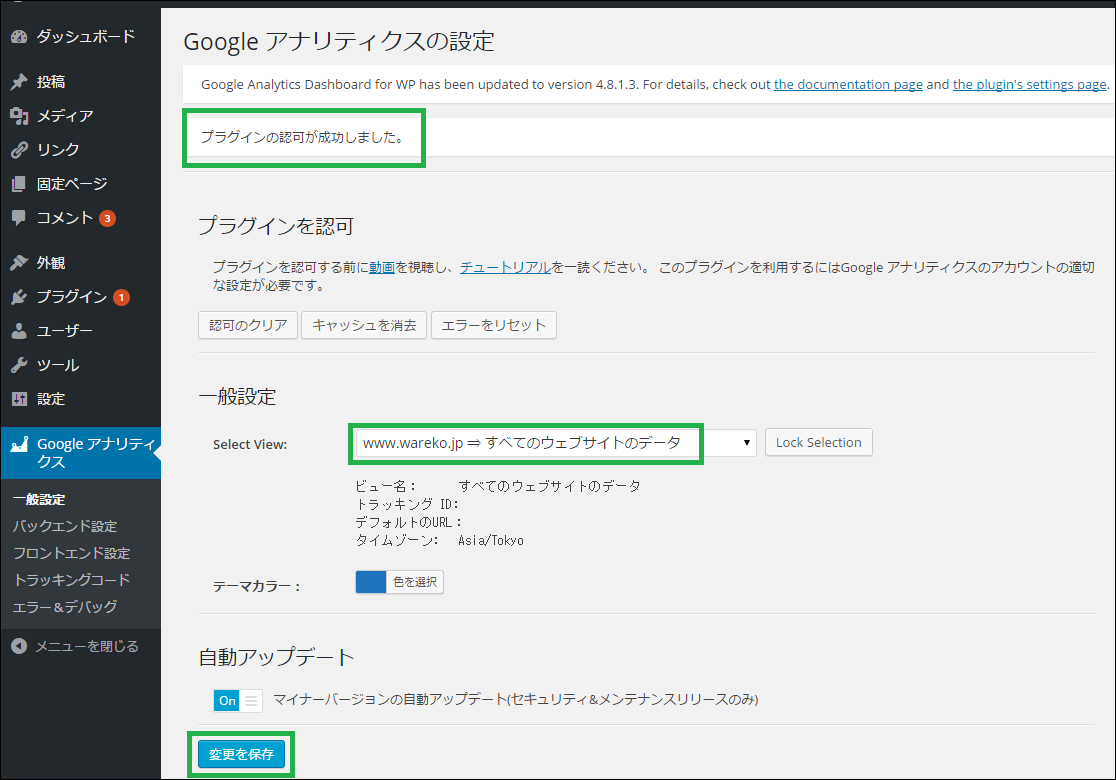Open the ユーザー menu item

65,331
